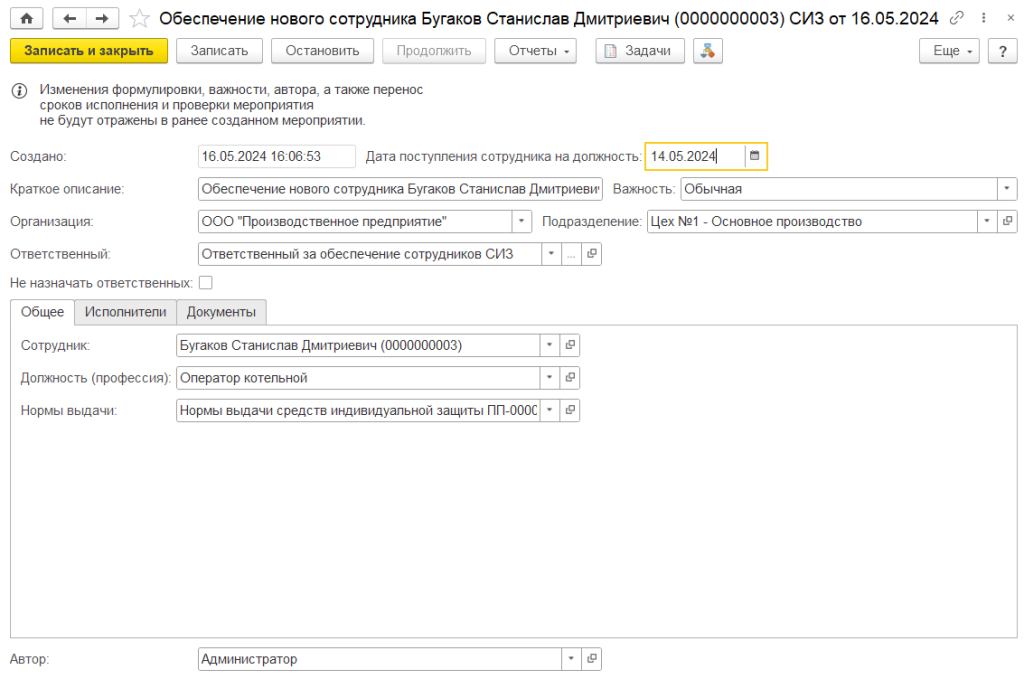Screen dimensions: 1024x679
Task: Open the Сотрудник record with open icon
Action: (x=570, y=345)
